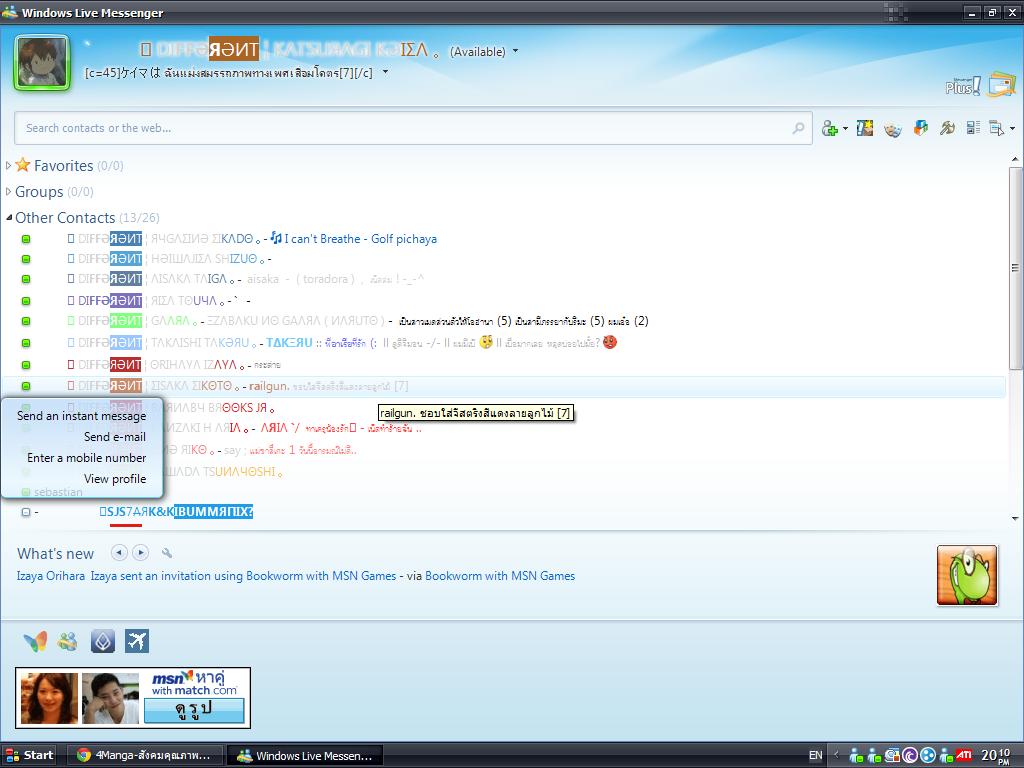The height and width of the screenshot is (768, 1024).
Task: Open the dropdown arrow beside show menu icon
Action: (1012, 129)
